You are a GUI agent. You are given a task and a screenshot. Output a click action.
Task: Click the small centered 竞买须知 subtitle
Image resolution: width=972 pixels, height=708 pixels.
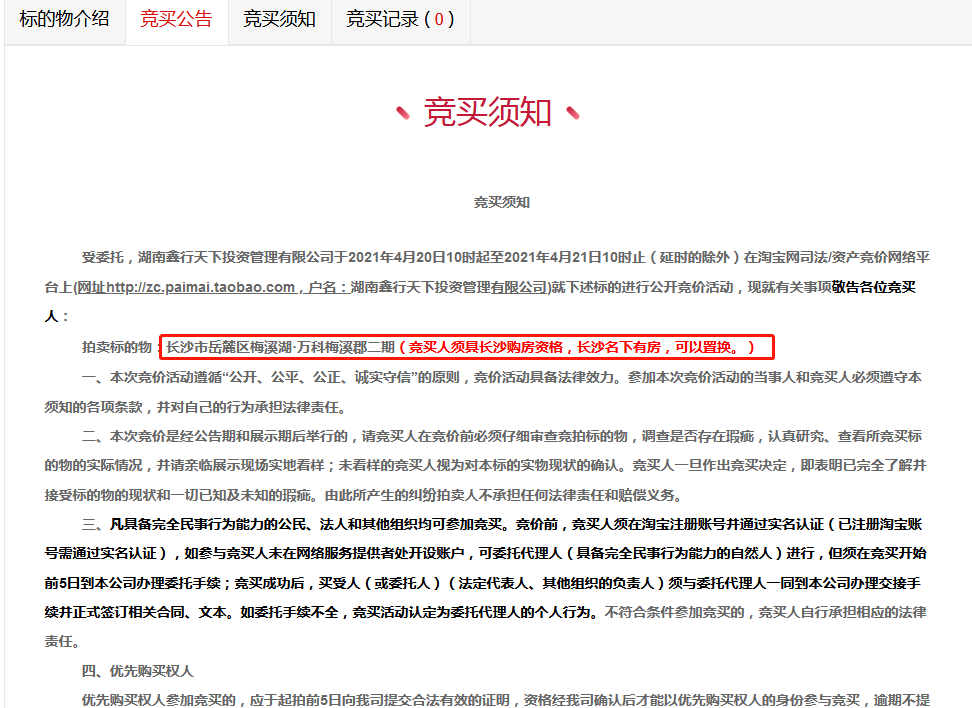[x=501, y=202]
